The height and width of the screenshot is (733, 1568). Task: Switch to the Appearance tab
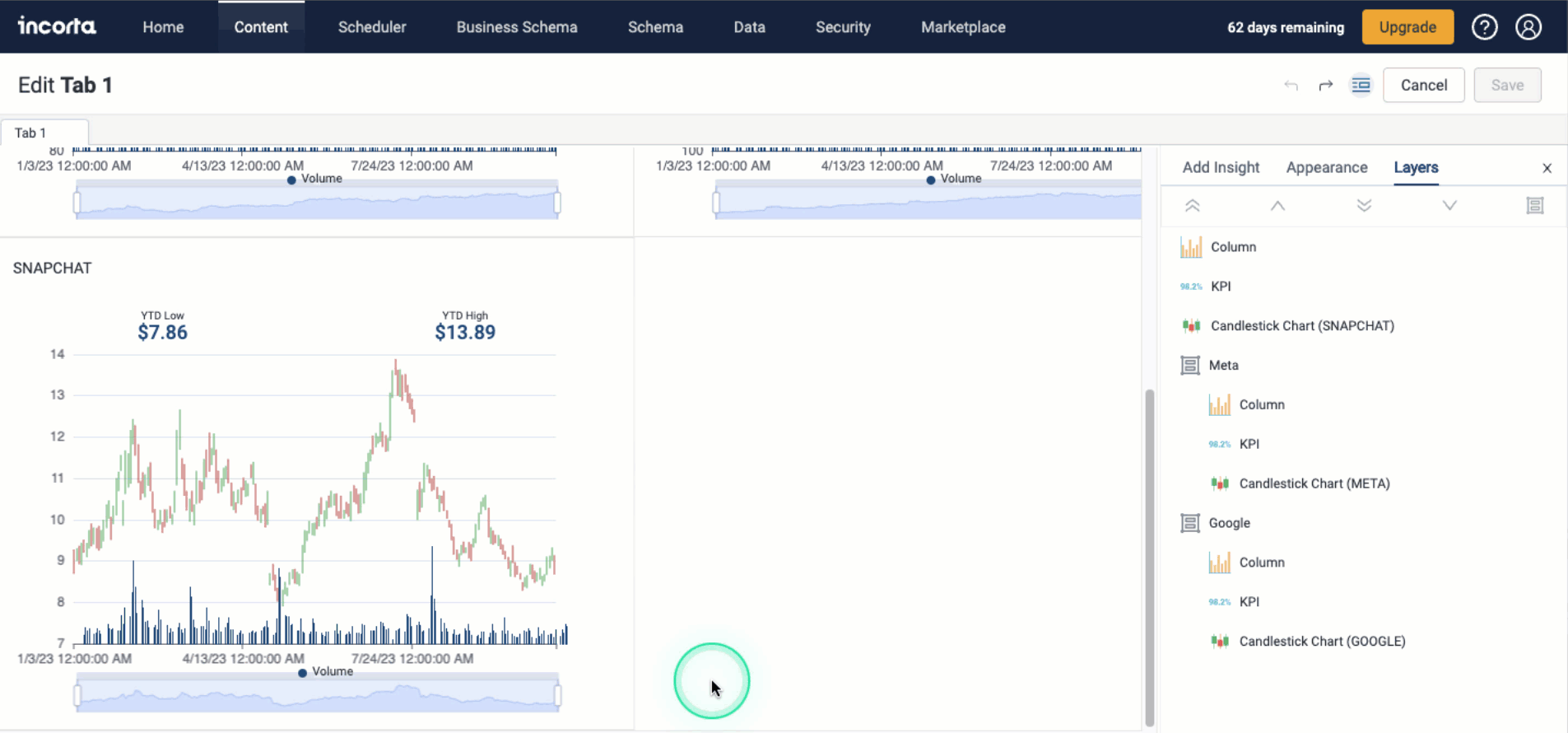1327,167
